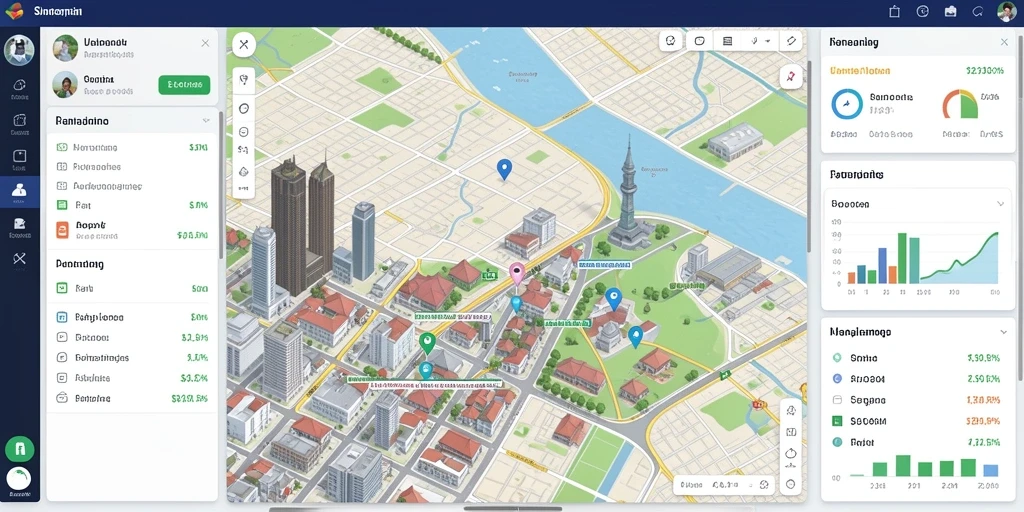
Task: Select the highlighted person icon in left sidebar
Action: pyautogui.click(x=19, y=190)
